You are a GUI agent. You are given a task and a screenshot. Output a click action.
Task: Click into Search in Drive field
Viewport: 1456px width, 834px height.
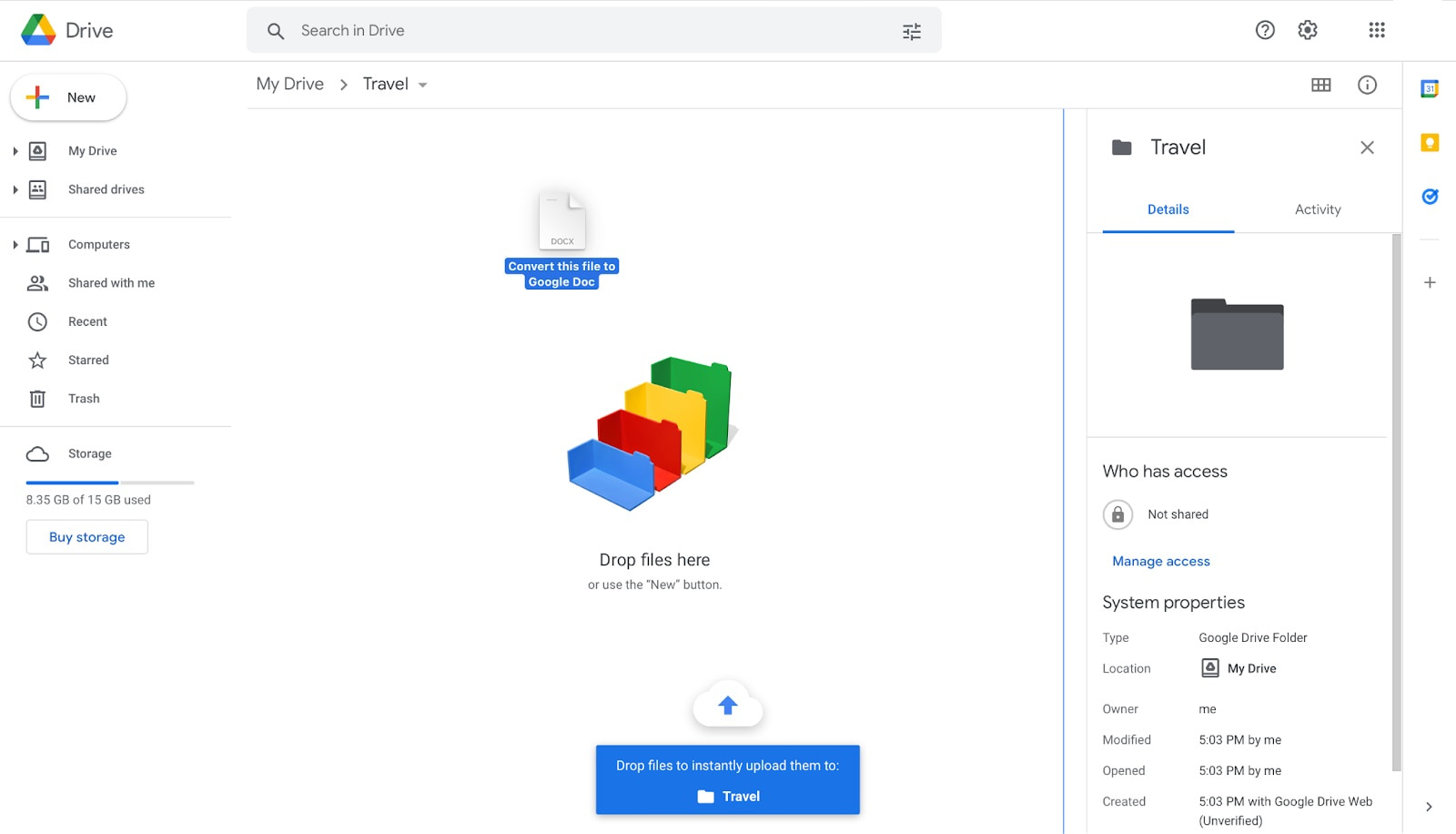[x=593, y=31]
